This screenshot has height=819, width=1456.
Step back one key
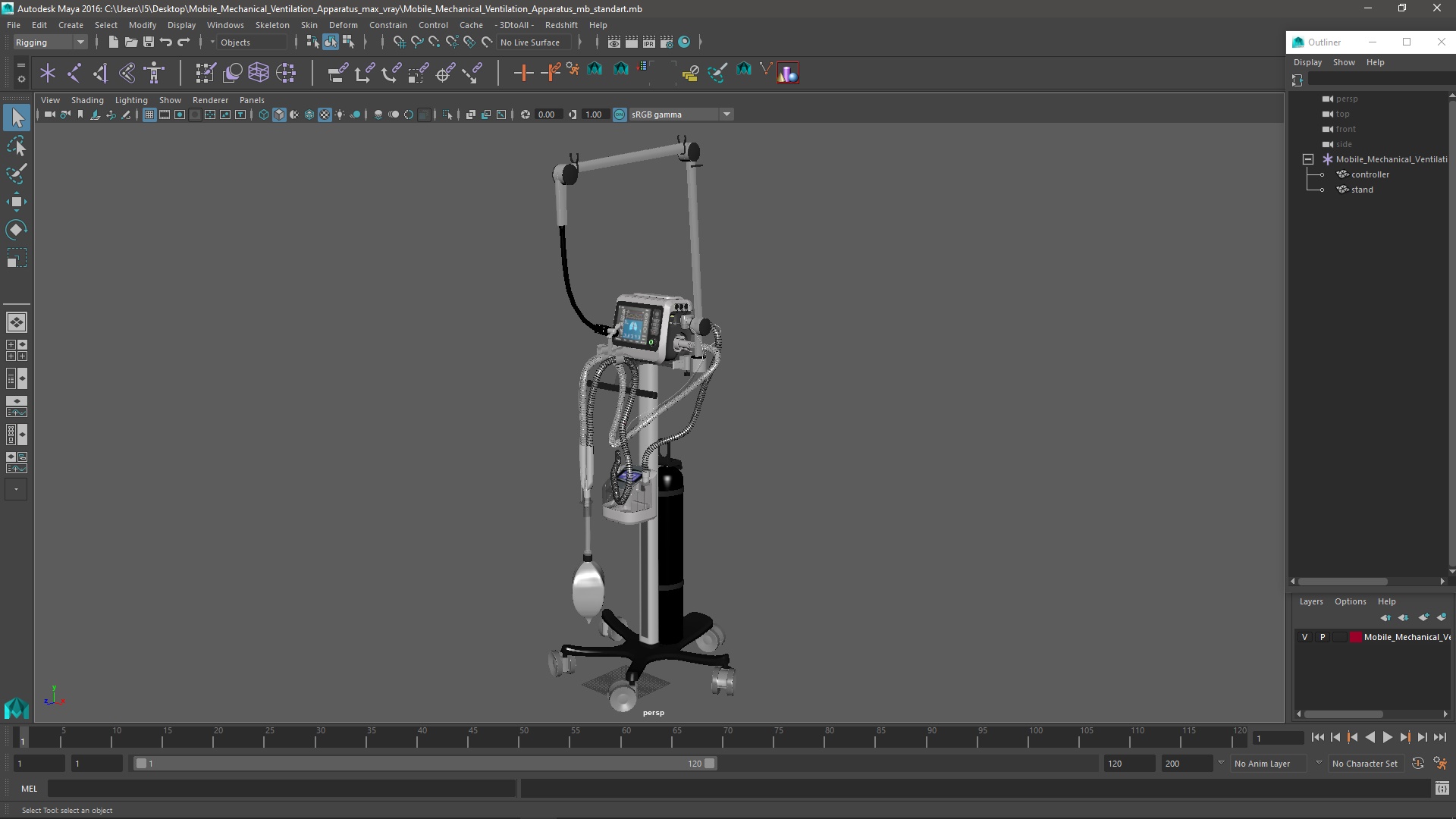click(1353, 737)
